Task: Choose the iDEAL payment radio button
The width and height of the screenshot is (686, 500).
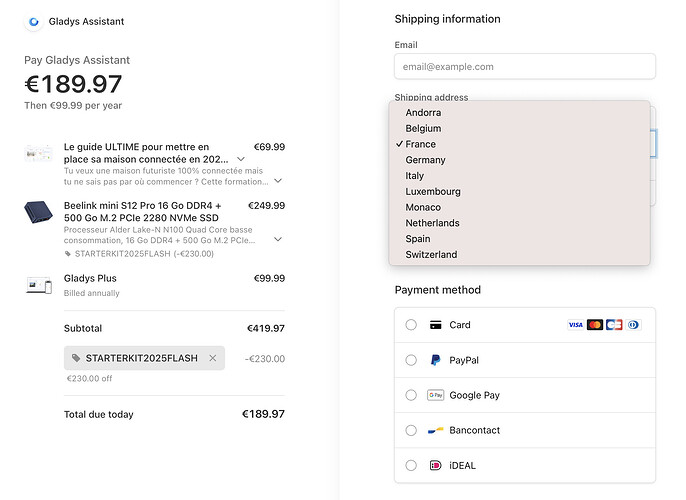Action: click(411, 465)
